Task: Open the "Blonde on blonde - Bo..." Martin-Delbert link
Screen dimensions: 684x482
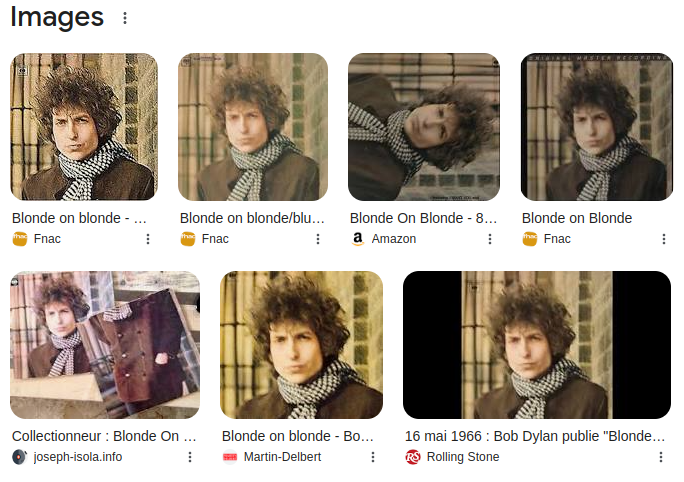Action: (x=298, y=436)
